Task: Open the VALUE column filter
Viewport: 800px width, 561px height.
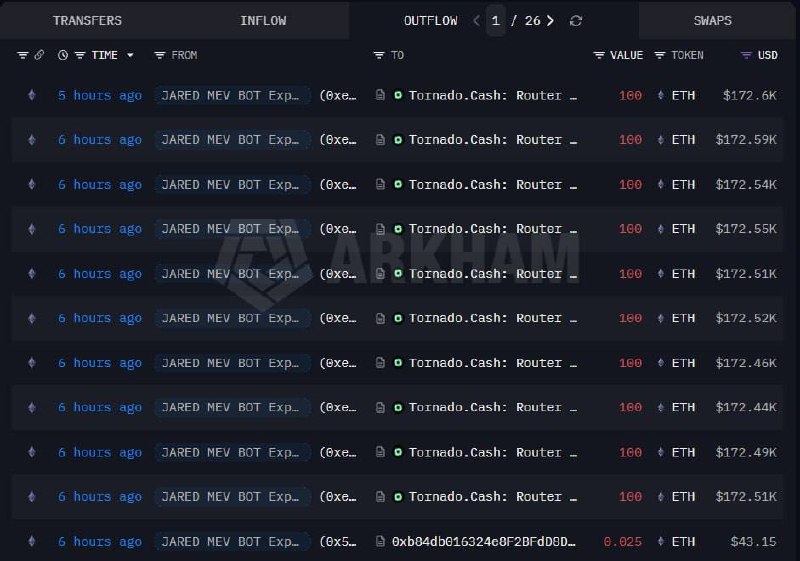Action: point(599,55)
